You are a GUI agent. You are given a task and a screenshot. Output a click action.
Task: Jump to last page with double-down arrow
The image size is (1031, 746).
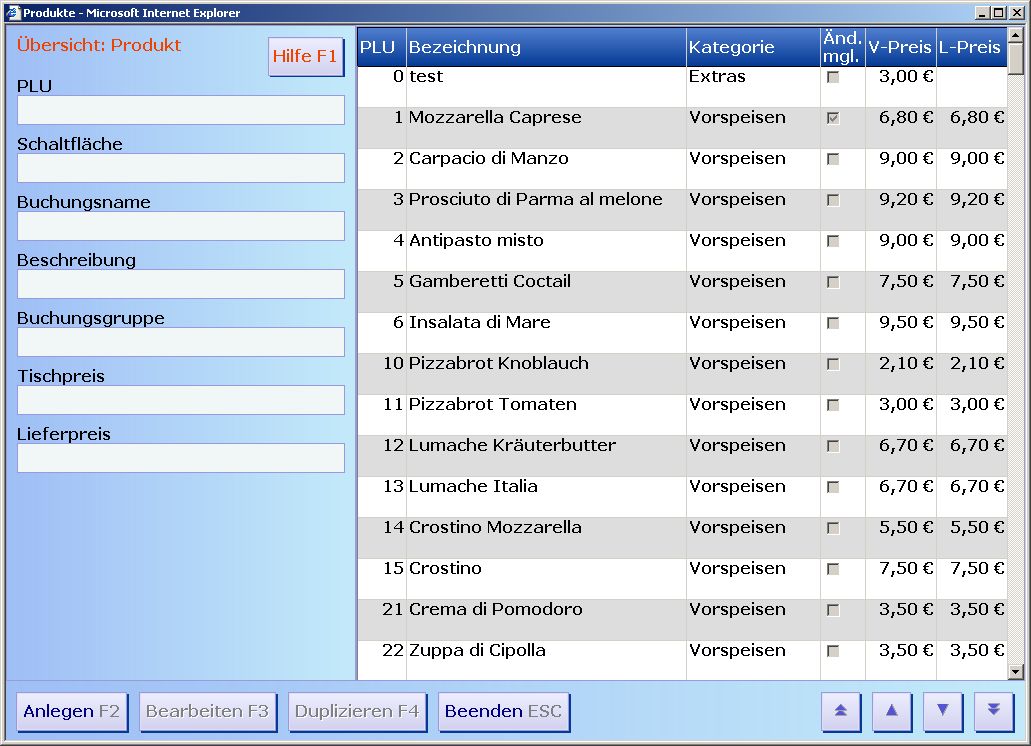click(x=993, y=711)
